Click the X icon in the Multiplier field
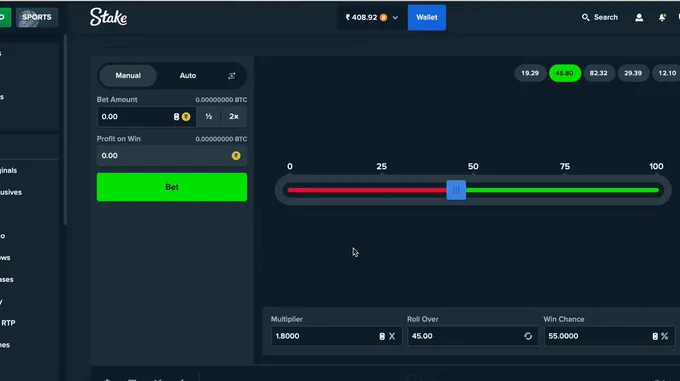The image size is (680, 381). click(392, 336)
